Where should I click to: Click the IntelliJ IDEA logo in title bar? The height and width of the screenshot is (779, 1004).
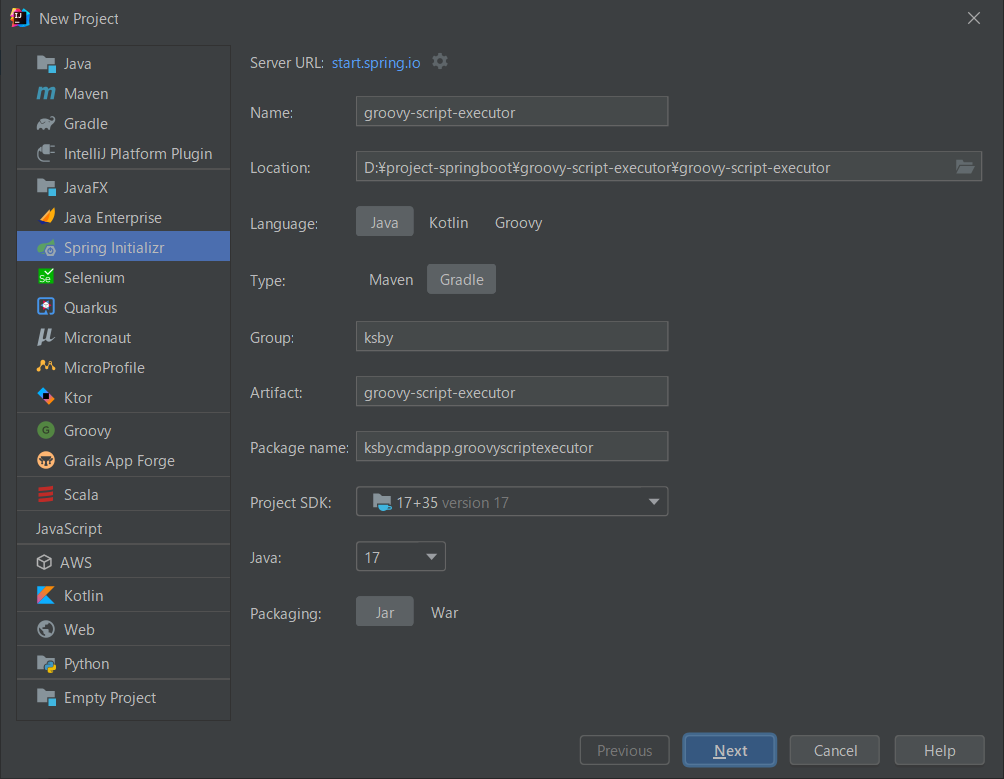(x=19, y=18)
